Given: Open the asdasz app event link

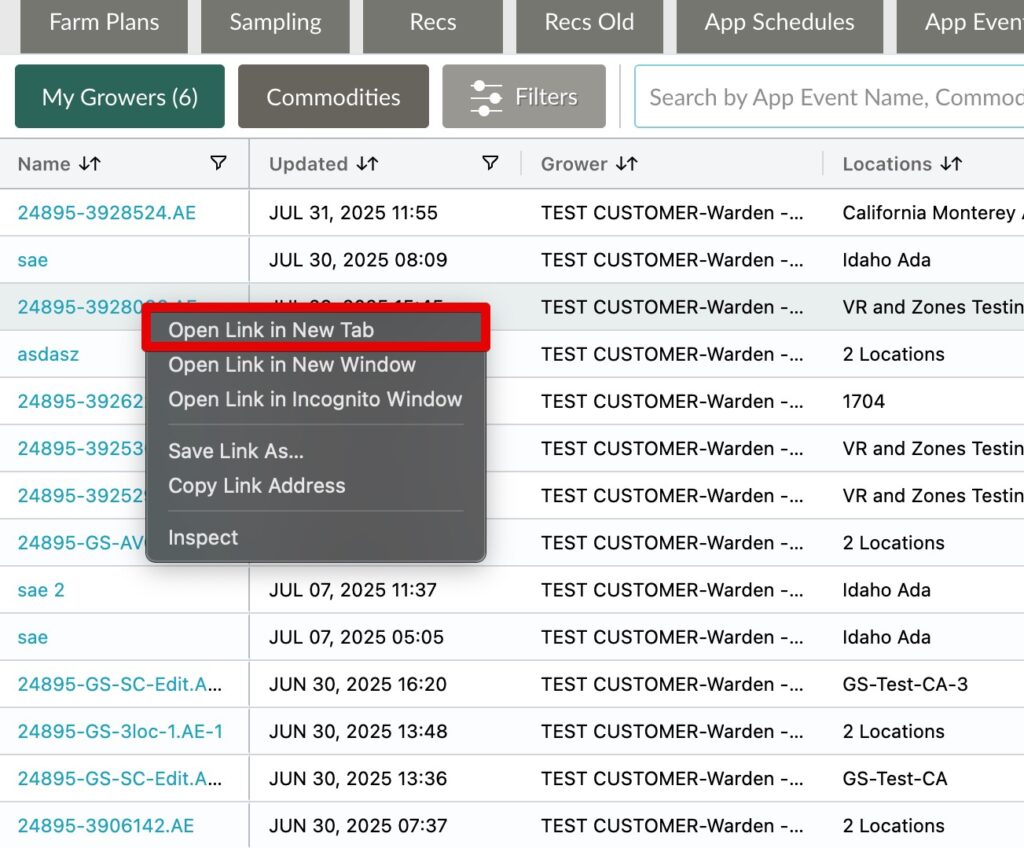Looking at the screenshot, I should pyautogui.click(x=48, y=354).
